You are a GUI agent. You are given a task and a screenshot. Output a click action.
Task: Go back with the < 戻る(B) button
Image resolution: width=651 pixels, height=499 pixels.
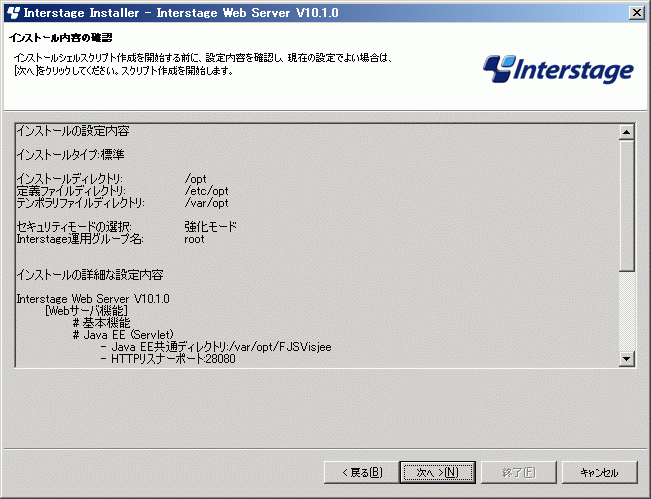pos(362,472)
